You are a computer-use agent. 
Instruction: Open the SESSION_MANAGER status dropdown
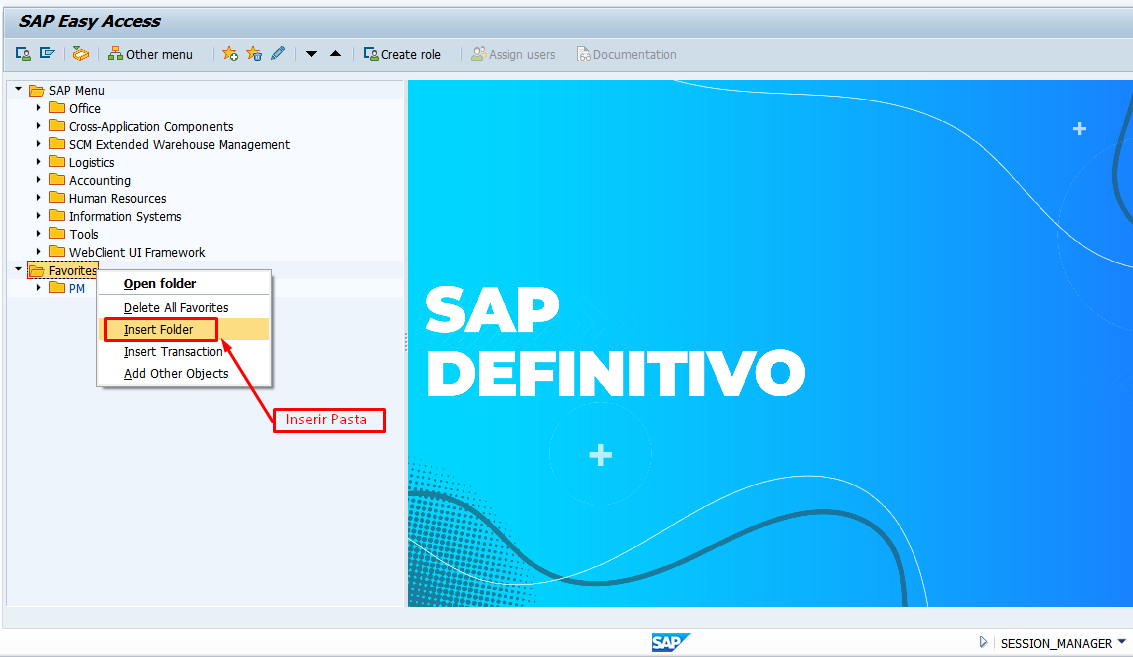coord(1121,641)
